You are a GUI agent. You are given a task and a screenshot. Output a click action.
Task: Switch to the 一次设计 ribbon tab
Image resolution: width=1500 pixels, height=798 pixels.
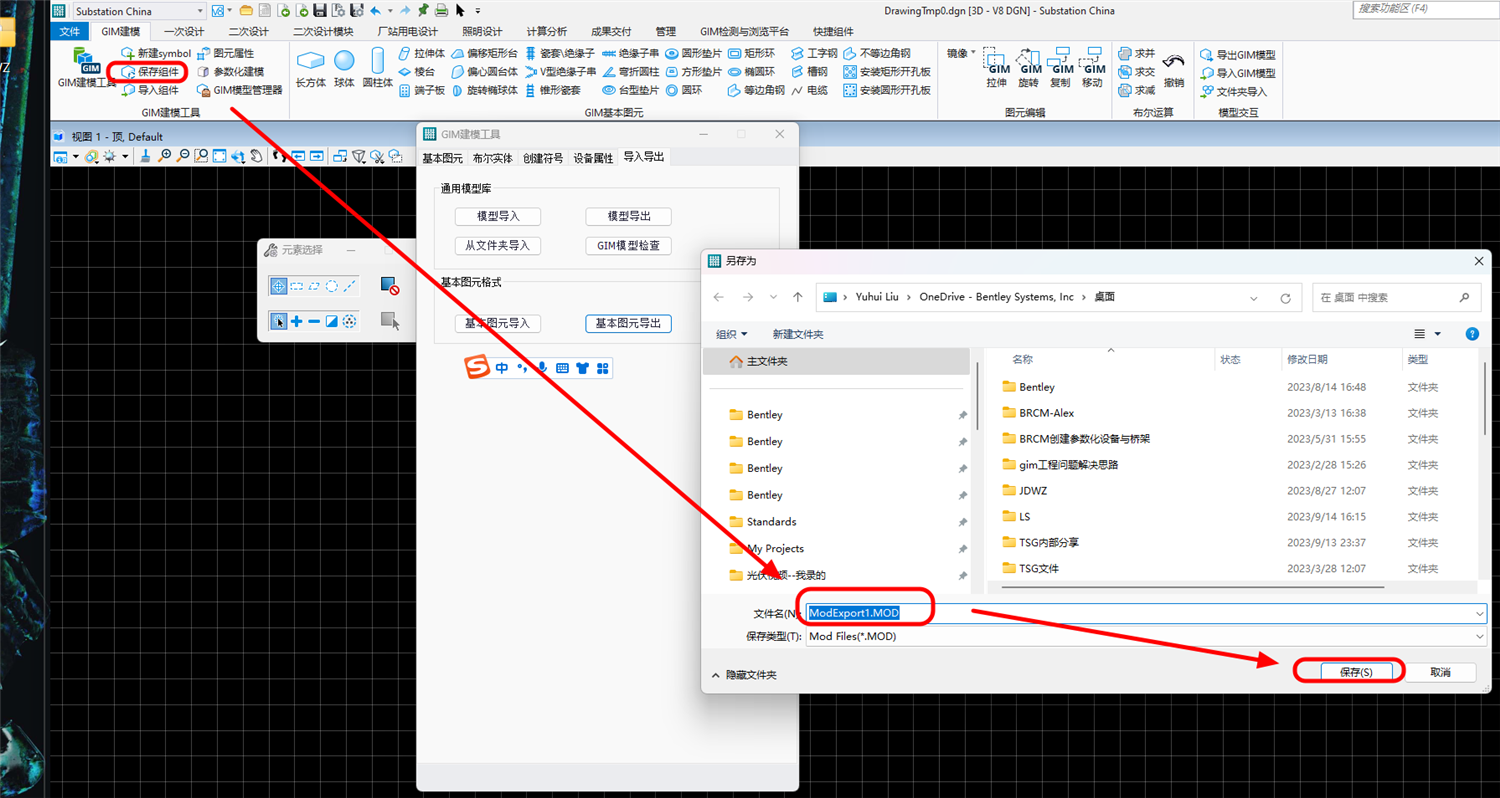coord(184,31)
